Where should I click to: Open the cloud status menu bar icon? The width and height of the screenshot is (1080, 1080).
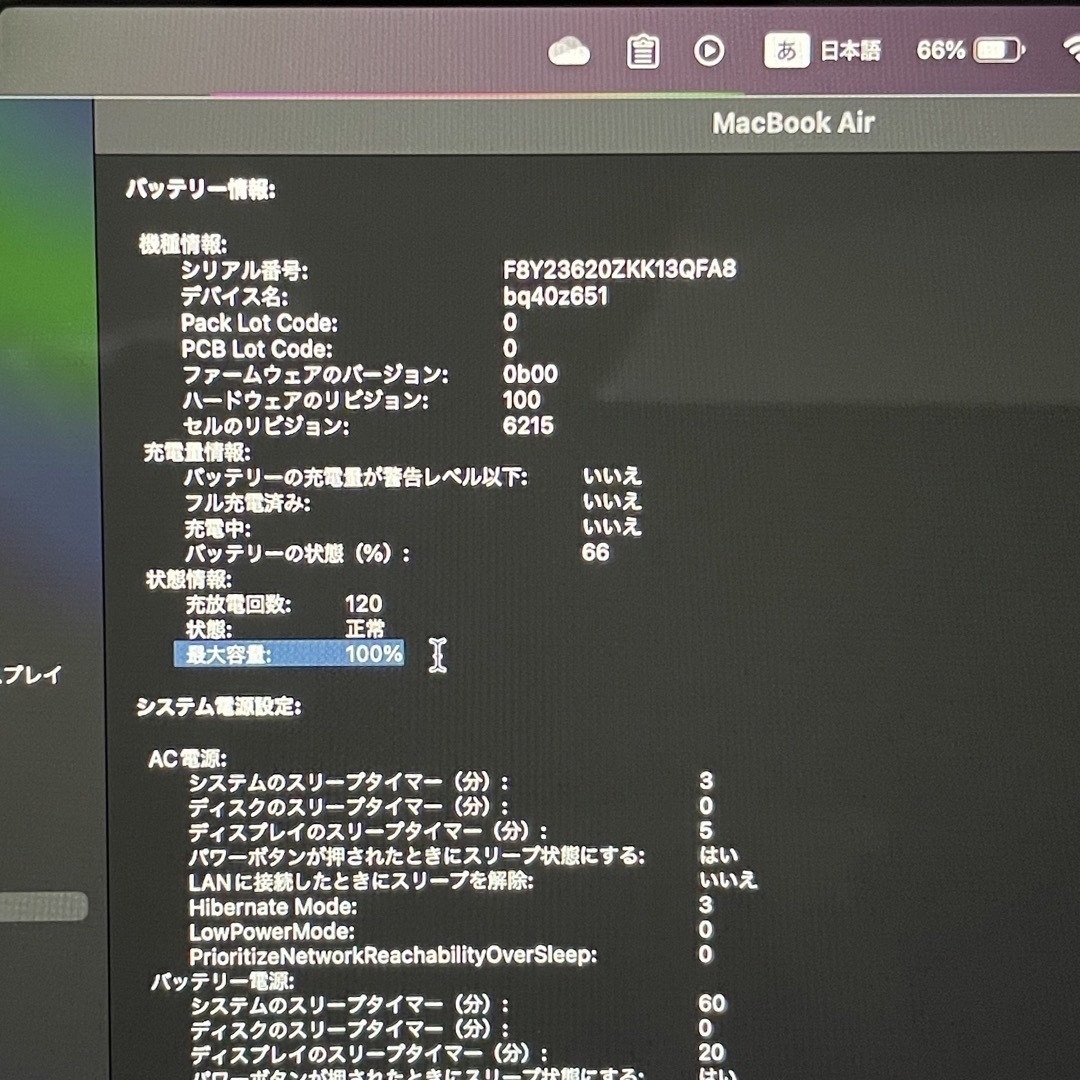tap(569, 52)
